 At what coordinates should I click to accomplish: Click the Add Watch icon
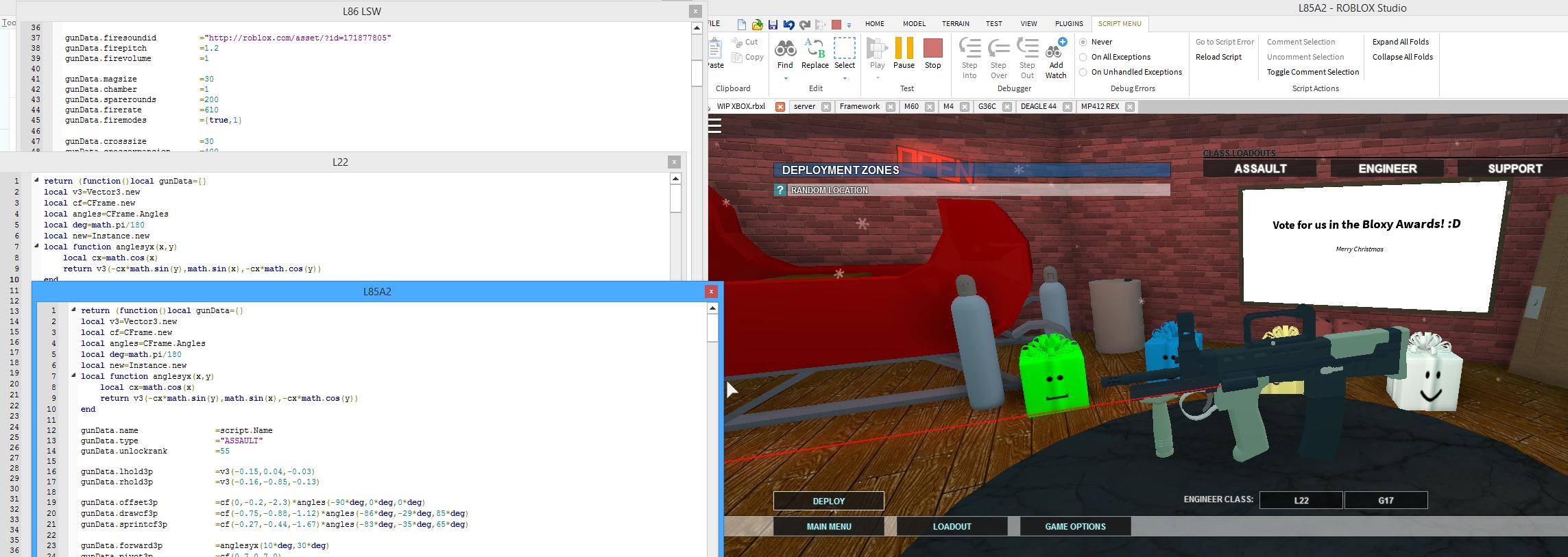click(x=1056, y=49)
